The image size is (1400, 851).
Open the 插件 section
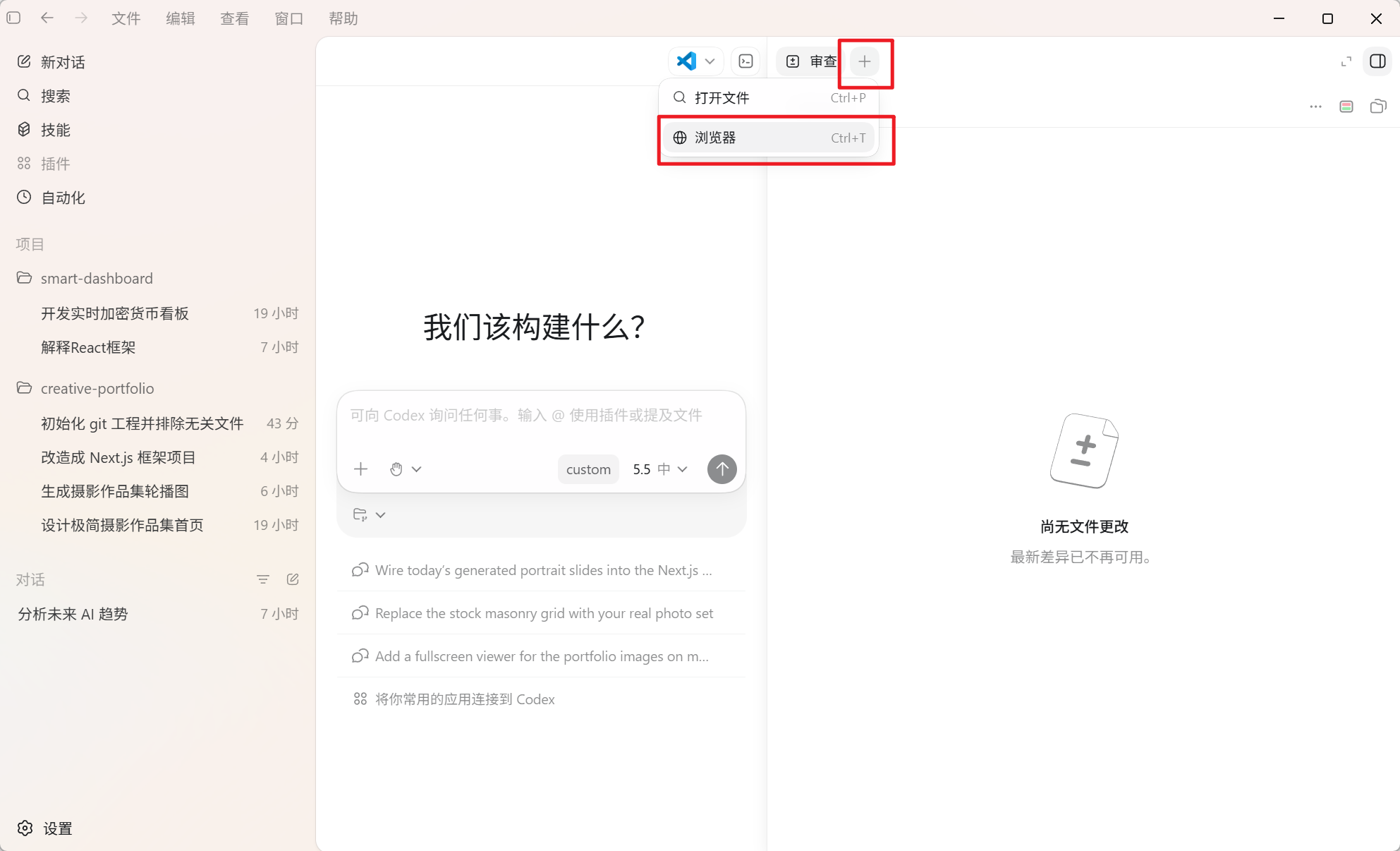(x=158, y=164)
